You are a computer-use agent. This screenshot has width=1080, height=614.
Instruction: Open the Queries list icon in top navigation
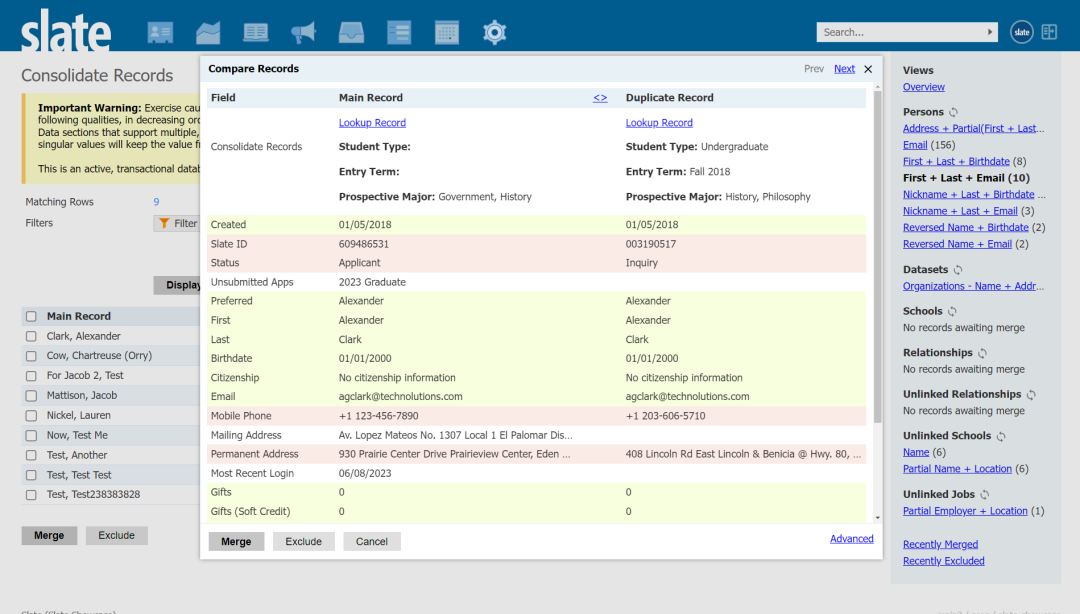click(399, 32)
